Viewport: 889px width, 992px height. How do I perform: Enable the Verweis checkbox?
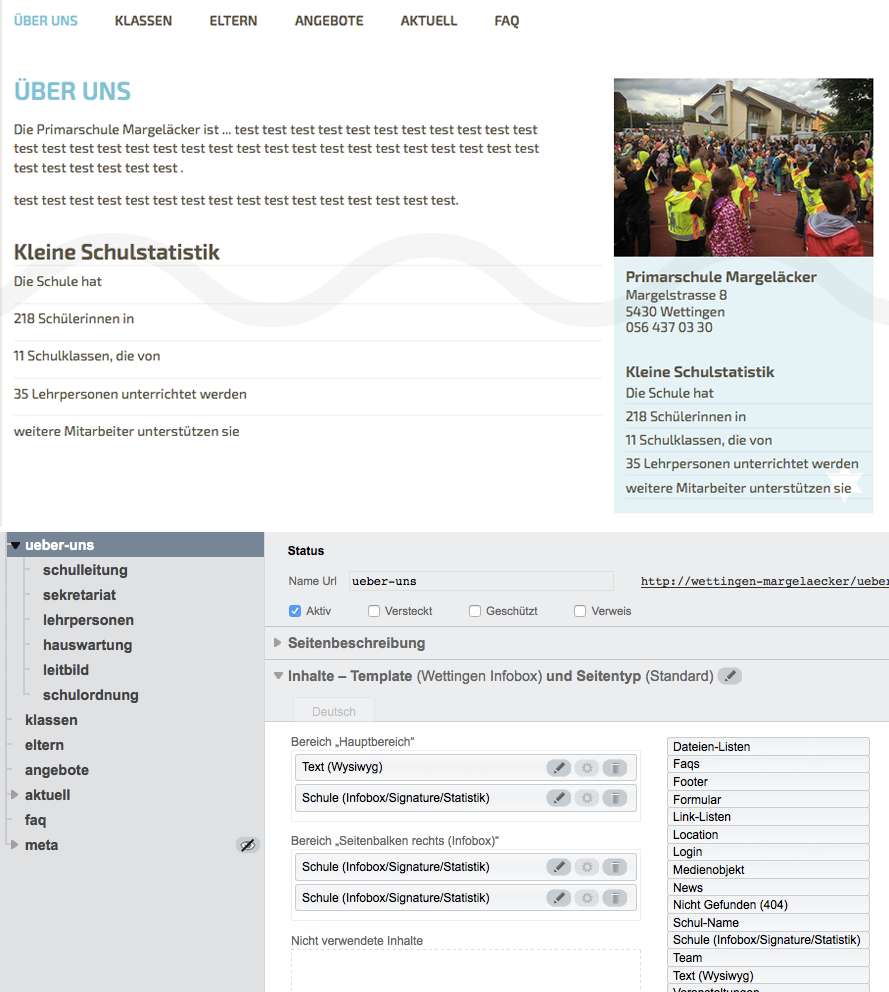(580, 611)
